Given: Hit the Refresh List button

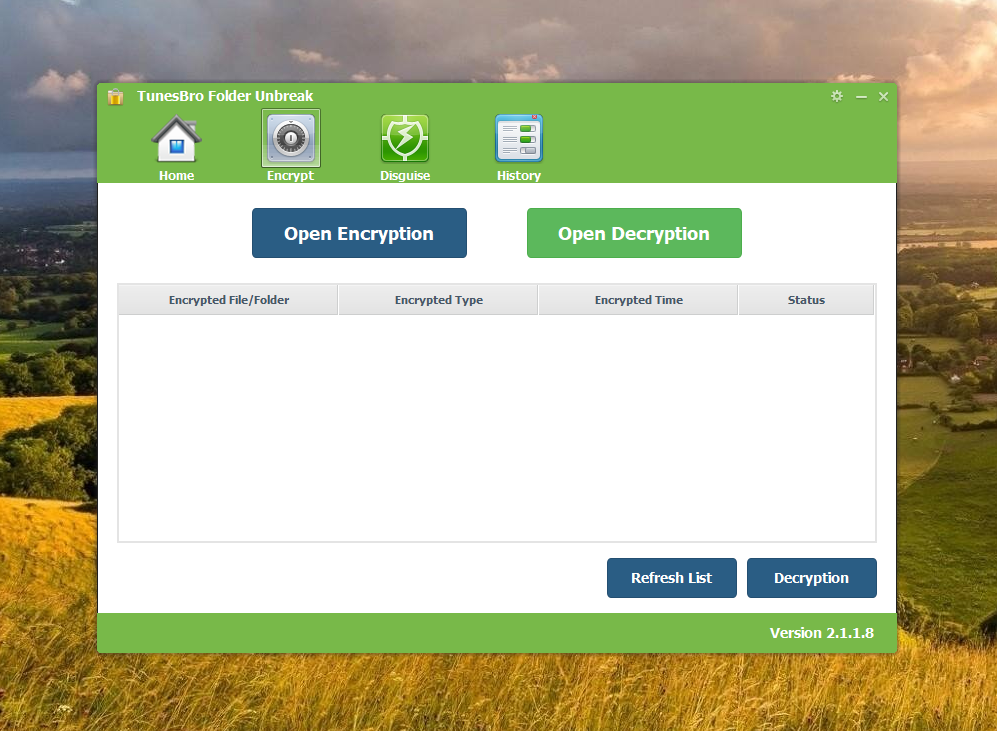Looking at the screenshot, I should click(x=671, y=578).
